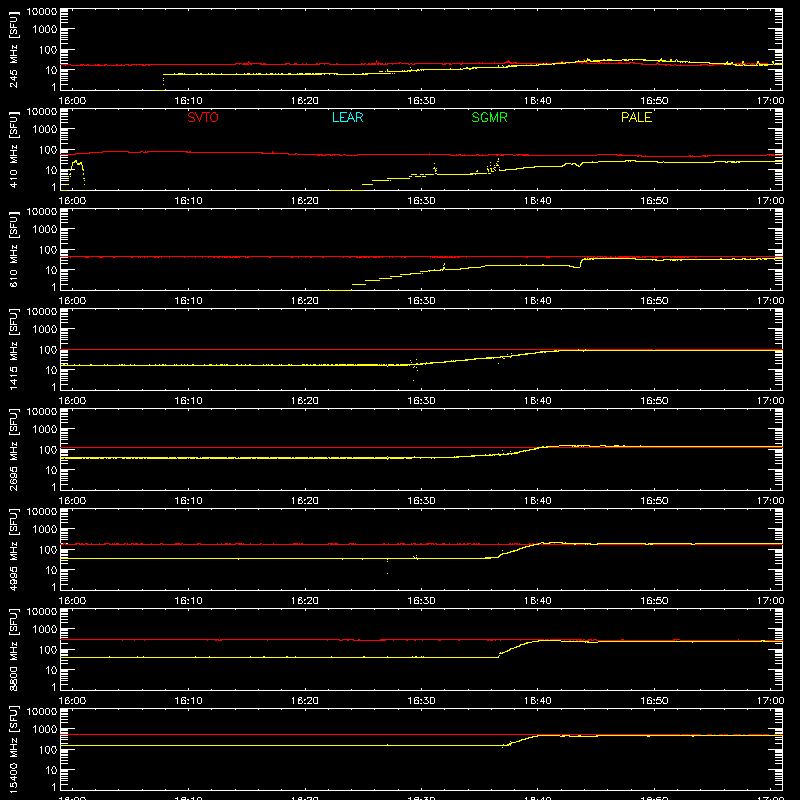Select the 1415 MHz [SFU] axis title
800x800 pixels.
click(x=13, y=349)
